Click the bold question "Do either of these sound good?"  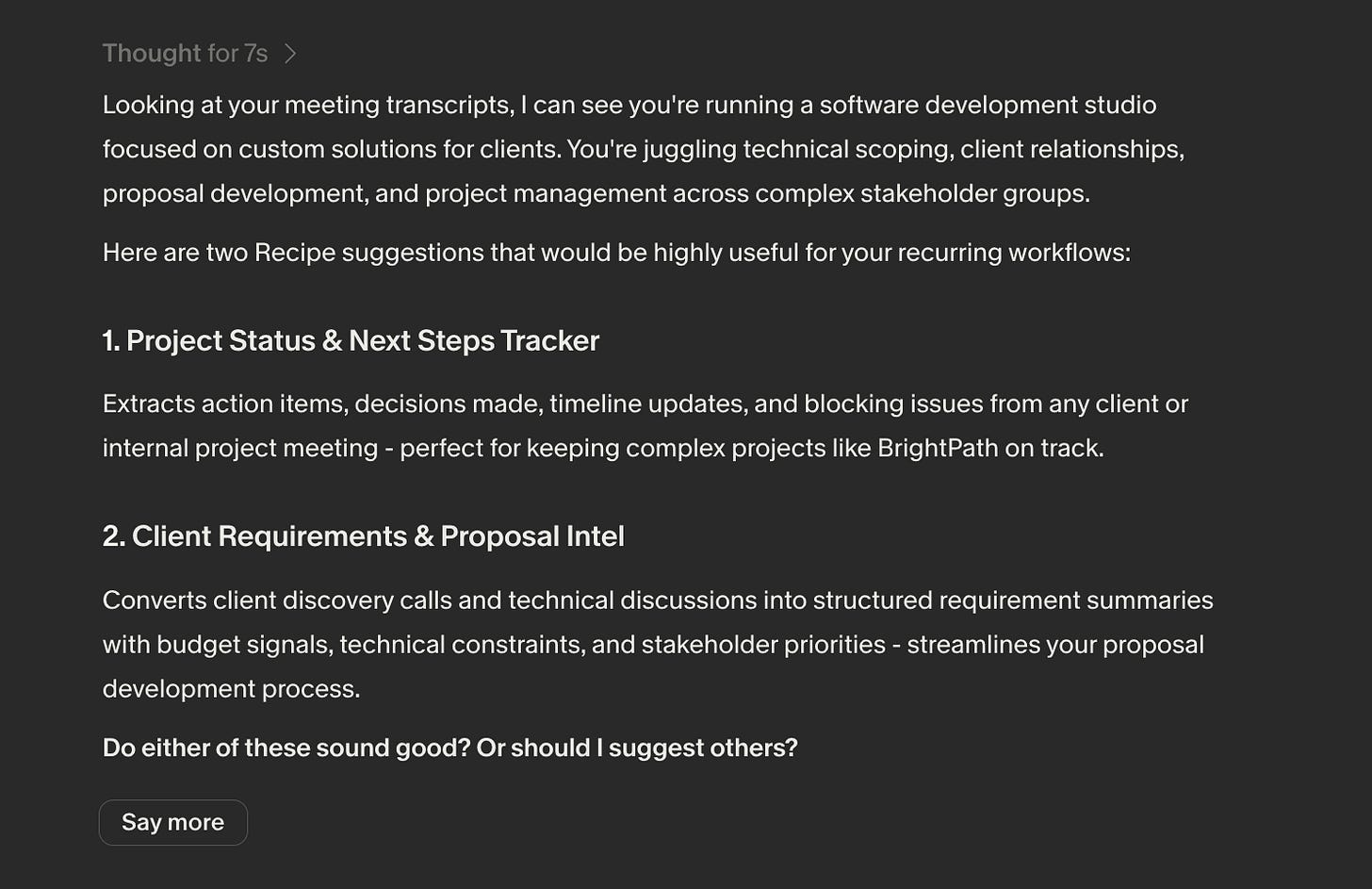[286, 748]
